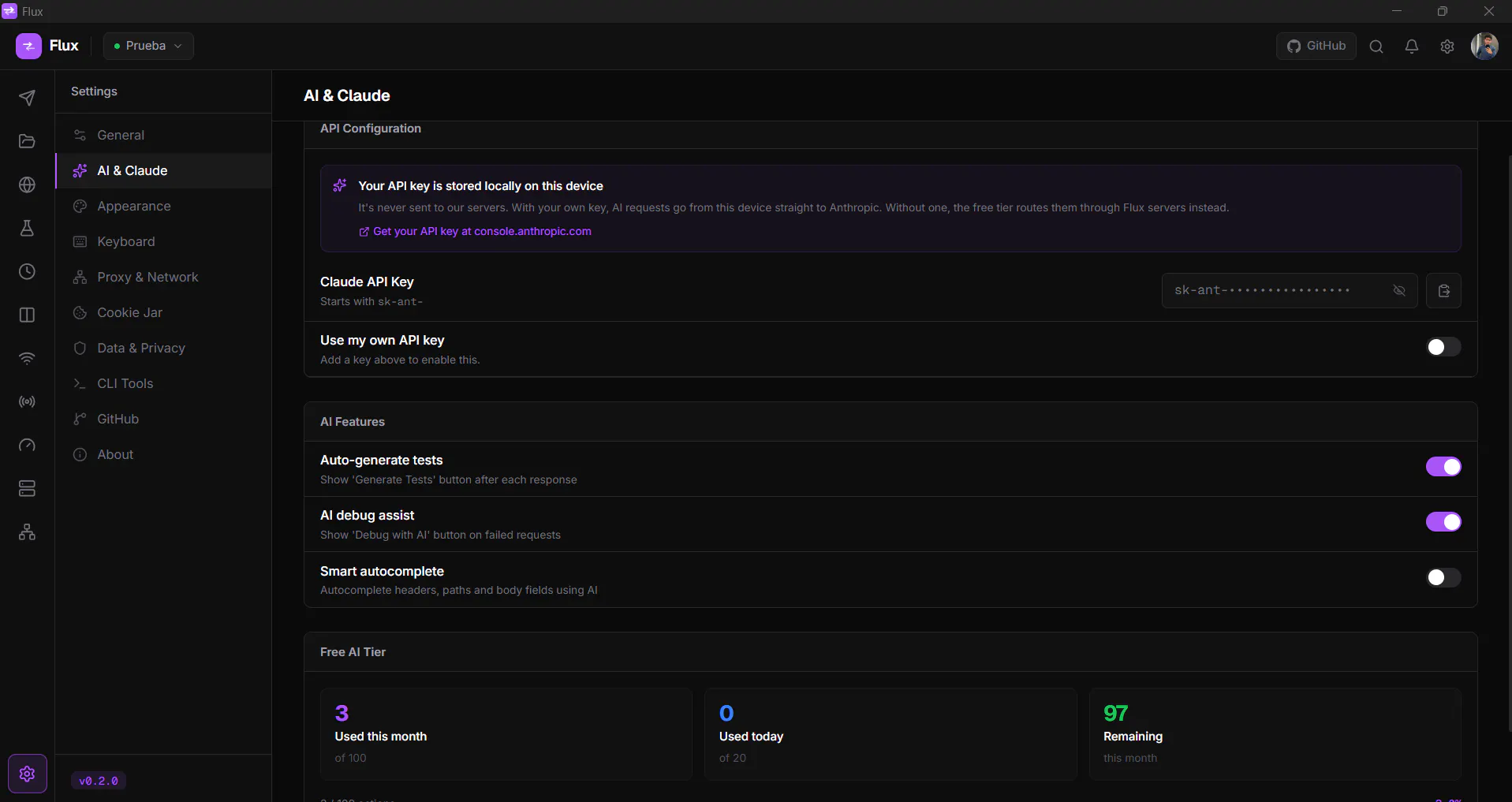Click the GitHub button in the header
The height and width of the screenshot is (802, 1512).
coord(1316,46)
